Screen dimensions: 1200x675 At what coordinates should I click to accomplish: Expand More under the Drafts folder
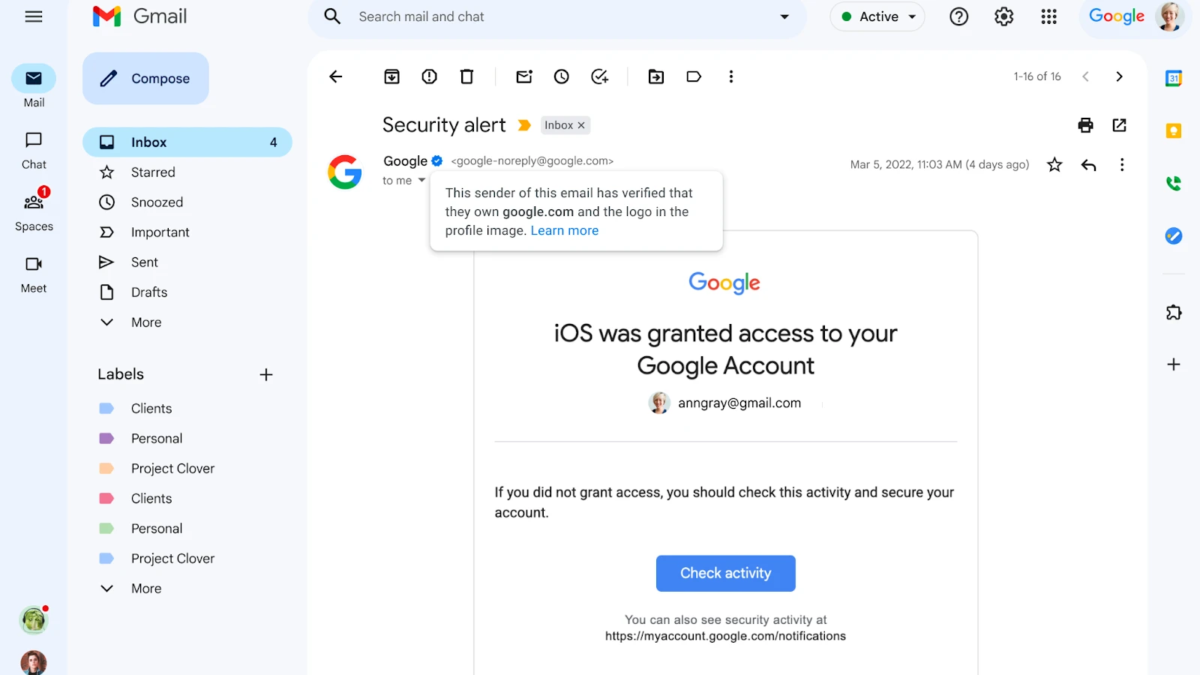click(x=146, y=322)
